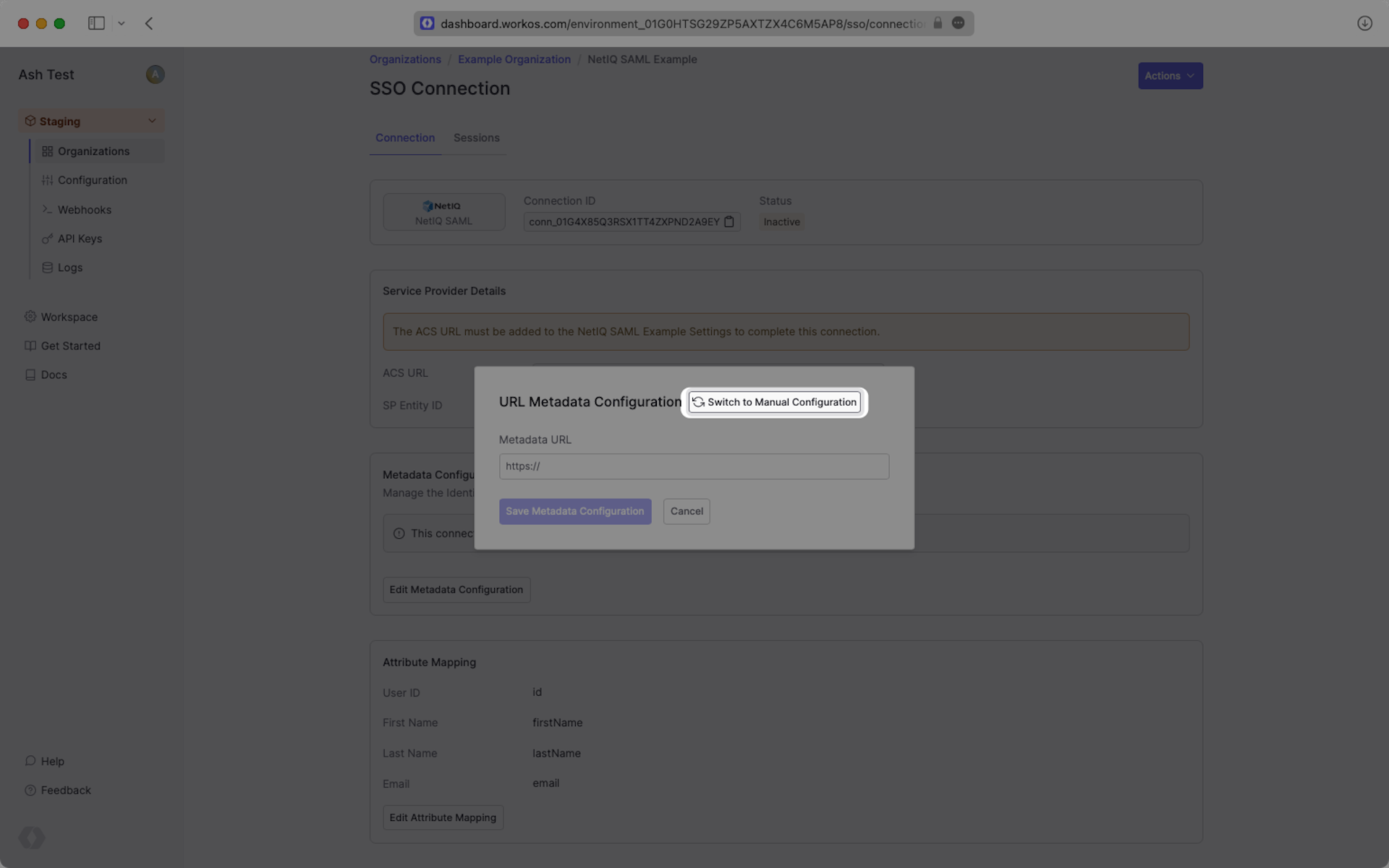Open the Actions dropdown menu
The width and height of the screenshot is (1389, 868).
tap(1170, 76)
